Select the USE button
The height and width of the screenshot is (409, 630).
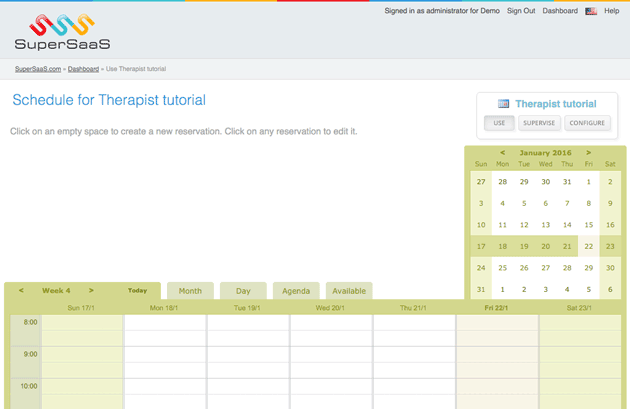(x=499, y=123)
